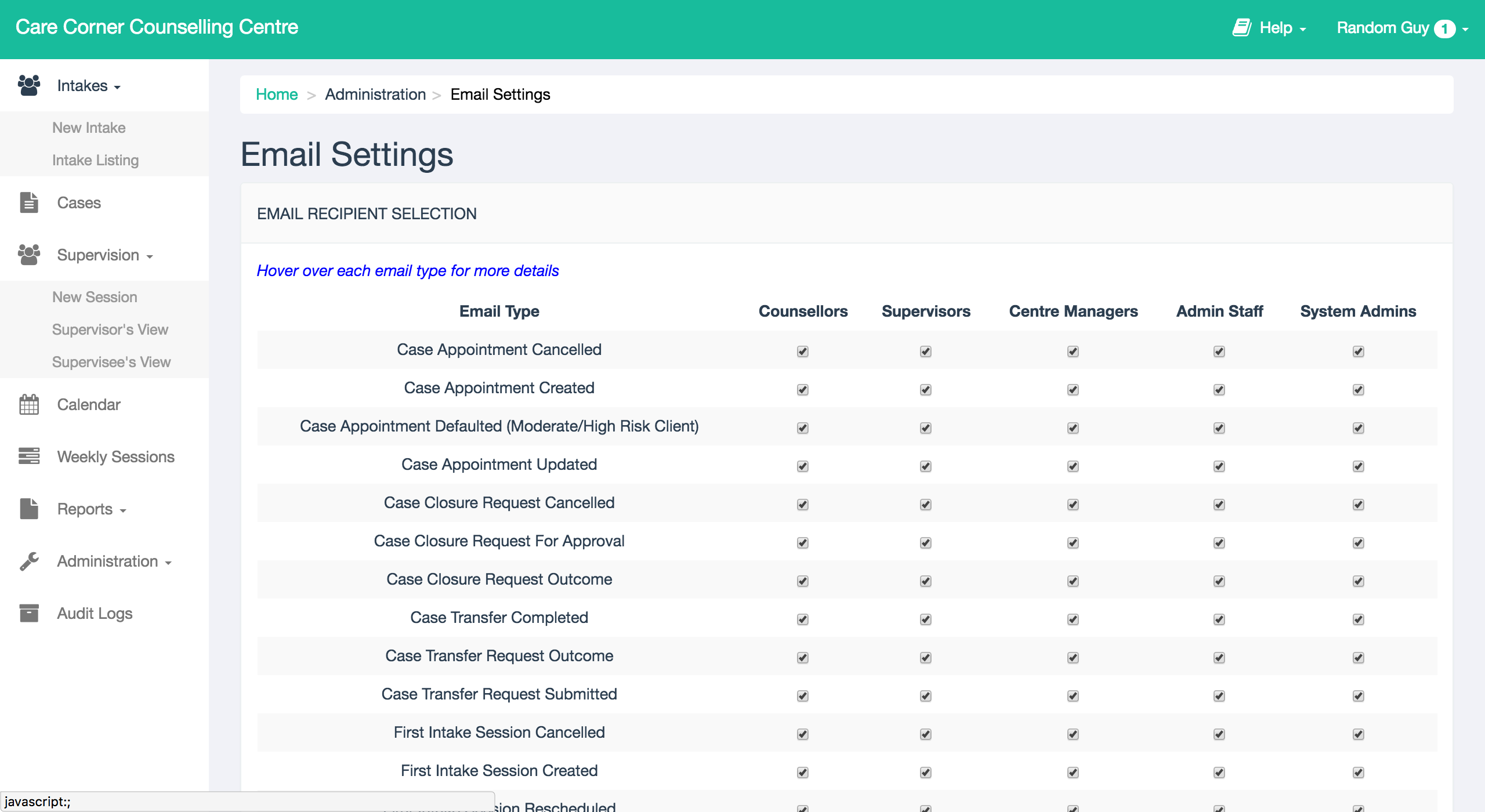Uncheck Counsellors for Case Closure Request For Approval
Image resolution: width=1485 pixels, height=812 pixels.
[803, 543]
